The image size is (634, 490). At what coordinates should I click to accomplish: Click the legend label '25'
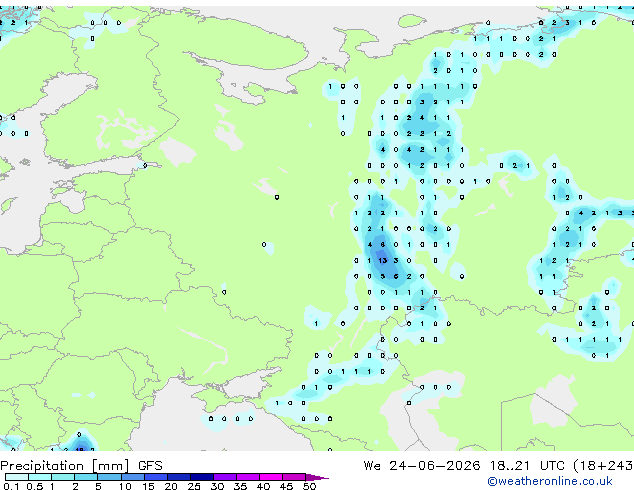[194, 486]
